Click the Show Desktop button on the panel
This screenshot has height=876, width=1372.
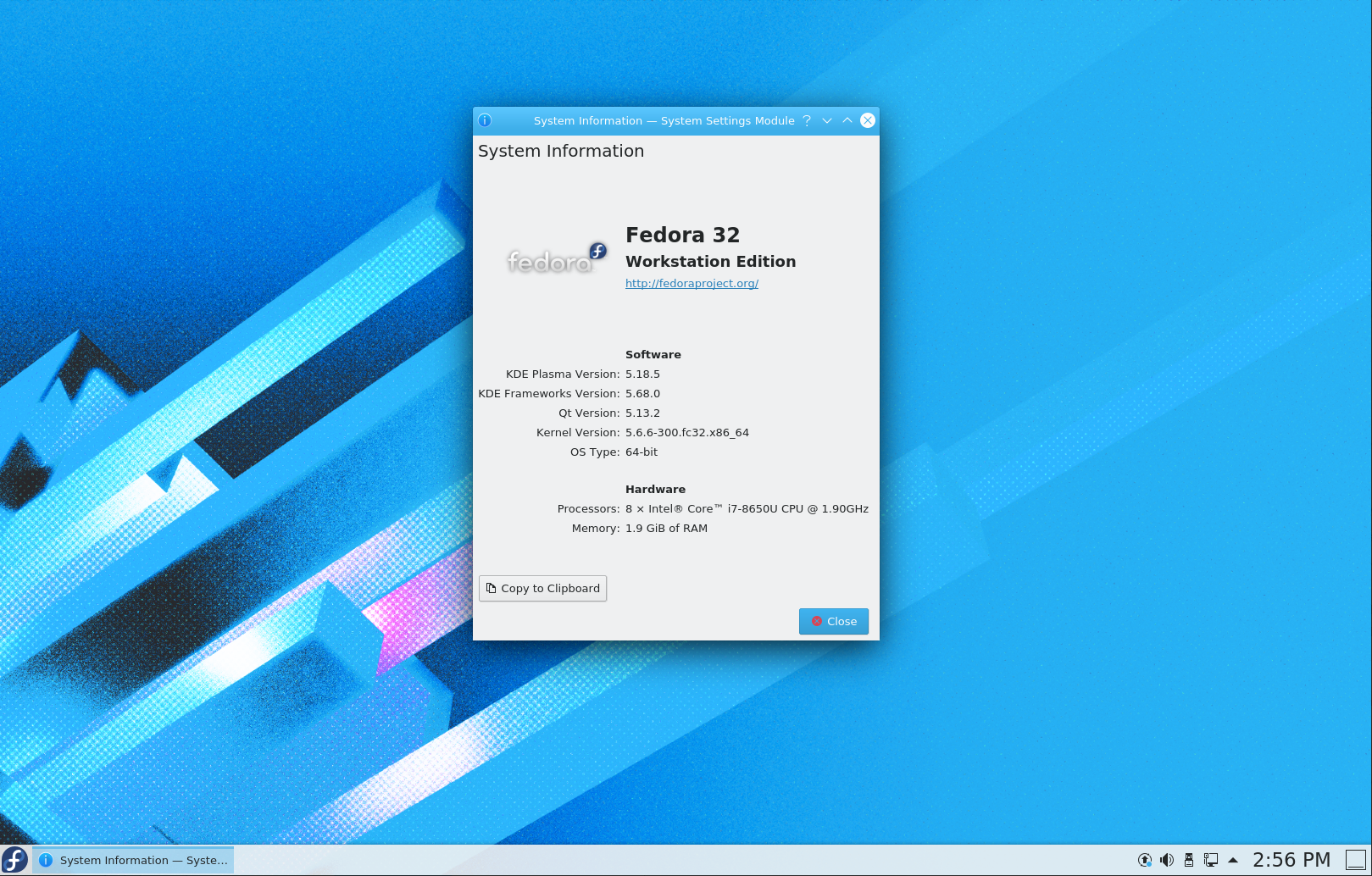1356,860
